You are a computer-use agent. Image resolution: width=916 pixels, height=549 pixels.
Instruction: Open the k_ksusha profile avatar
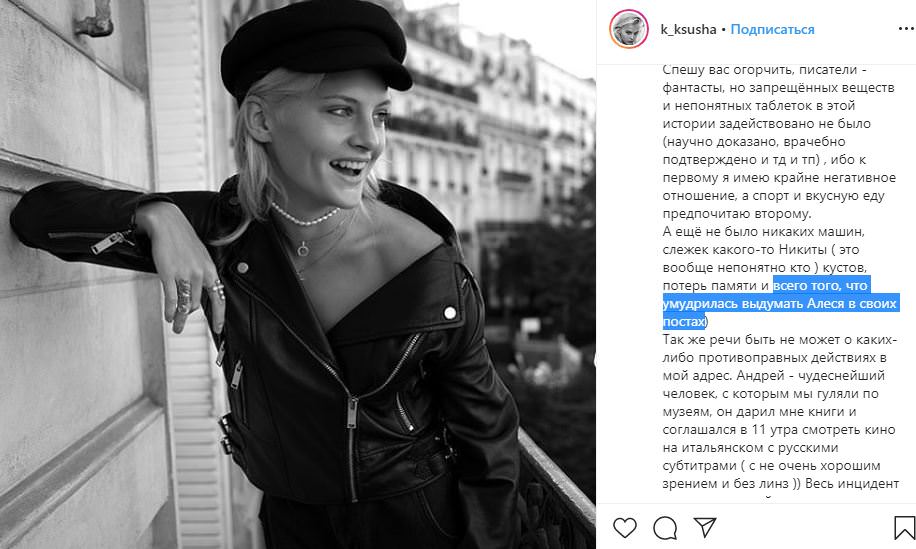[629, 29]
